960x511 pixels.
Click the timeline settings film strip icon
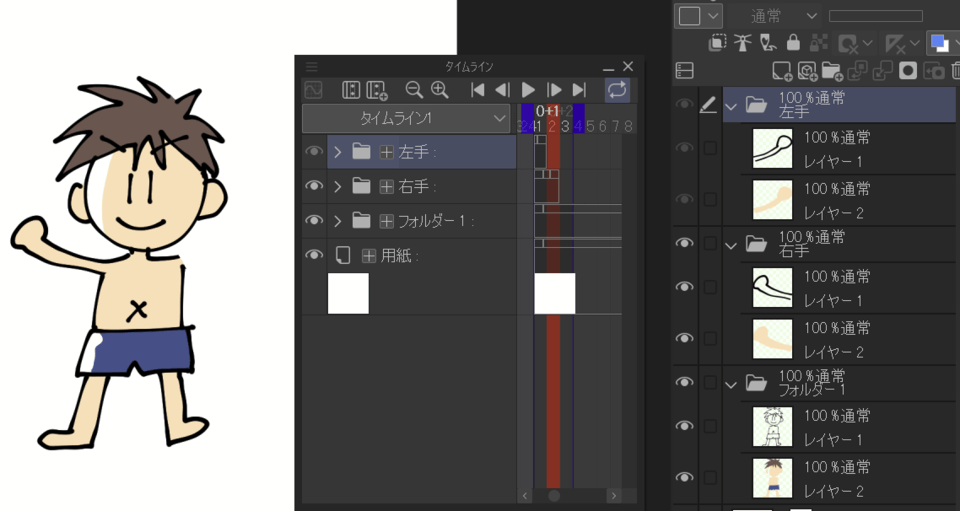tap(351, 90)
